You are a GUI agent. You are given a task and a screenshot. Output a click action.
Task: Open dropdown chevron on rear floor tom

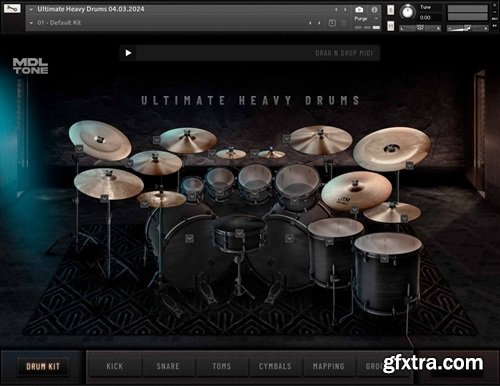coord(329,241)
